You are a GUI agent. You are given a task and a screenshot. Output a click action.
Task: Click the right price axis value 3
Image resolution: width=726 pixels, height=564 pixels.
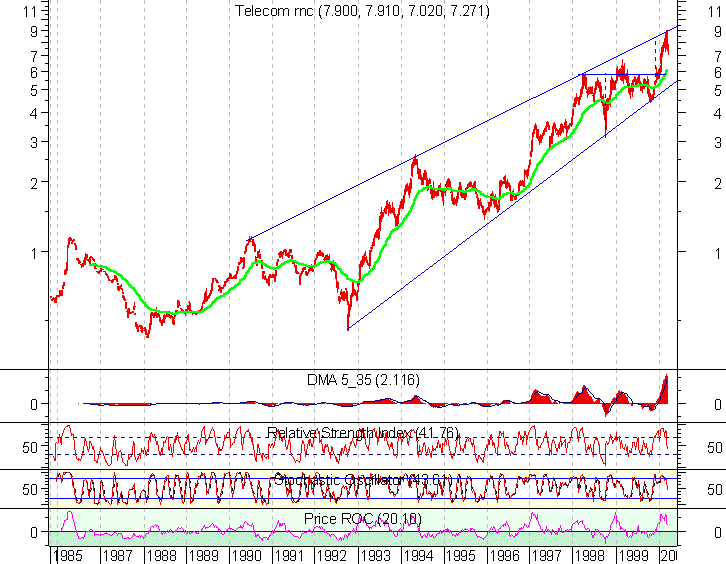718,142
